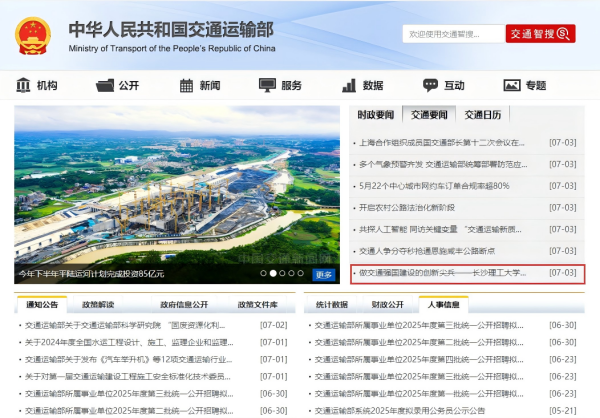600x418 pixels.
Task: Jump to the last carousel slide dot
Action: tap(302, 273)
